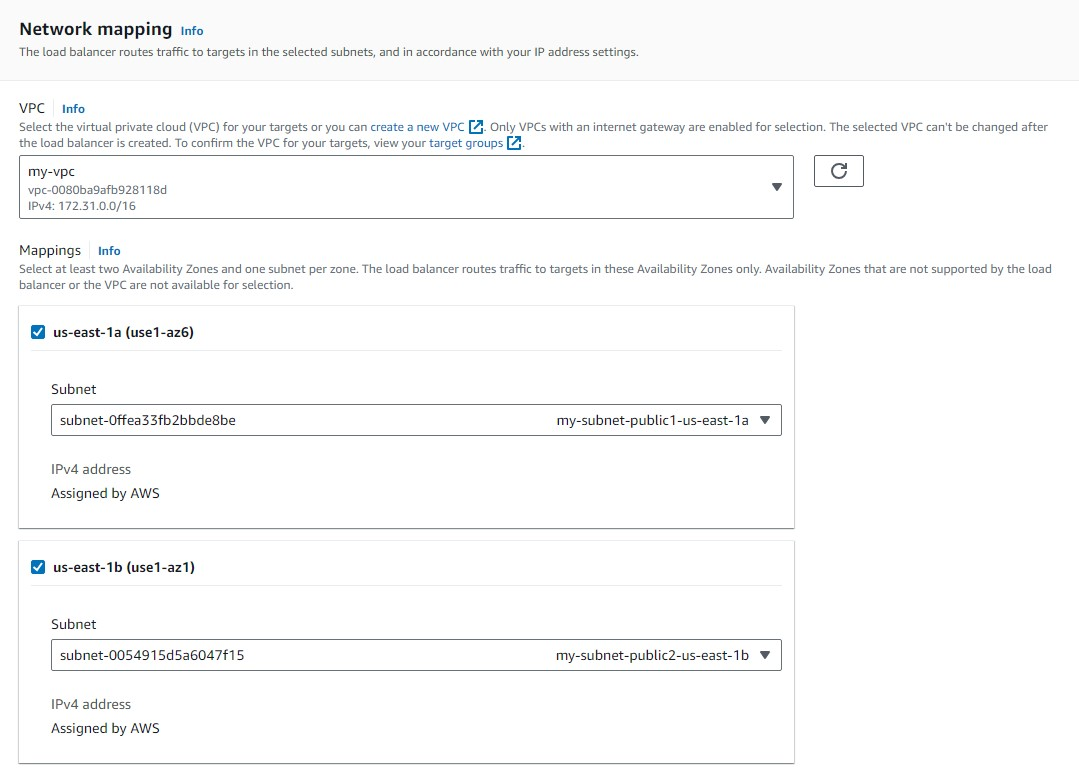Image resolution: width=1079 pixels, height=772 pixels.
Task: Click the dropdown arrow on the VPC selector
Action: pos(778,187)
